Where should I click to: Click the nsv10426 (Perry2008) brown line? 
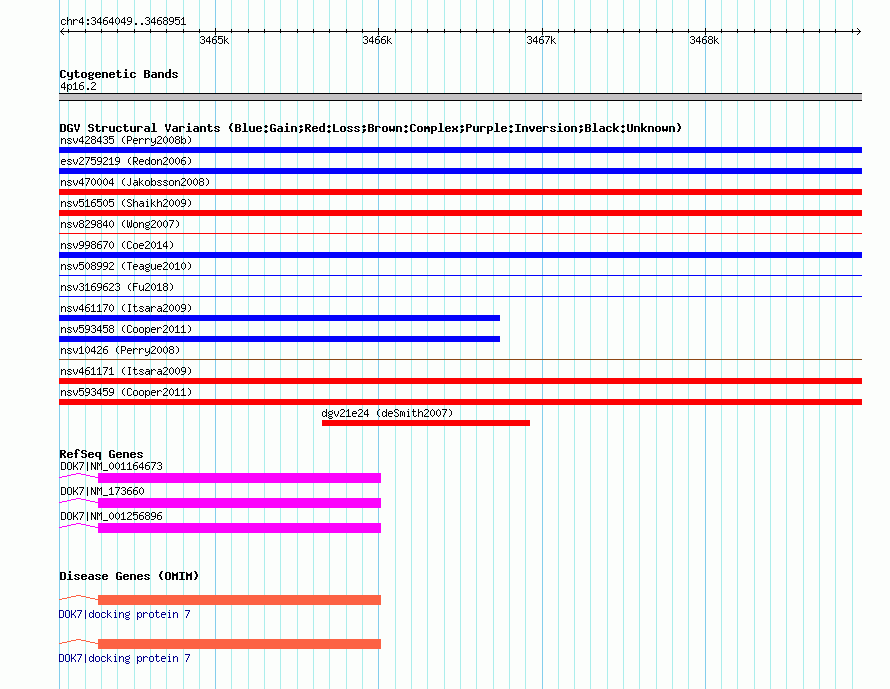[460, 359]
